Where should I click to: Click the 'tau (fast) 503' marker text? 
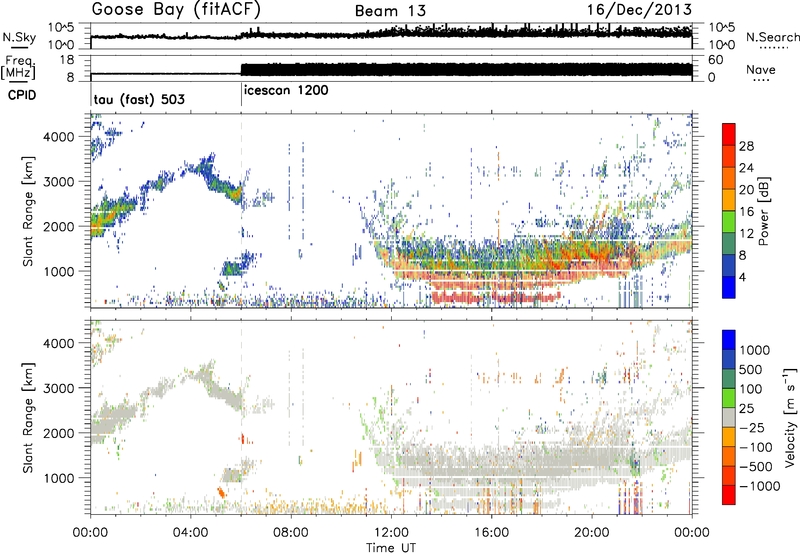point(139,99)
